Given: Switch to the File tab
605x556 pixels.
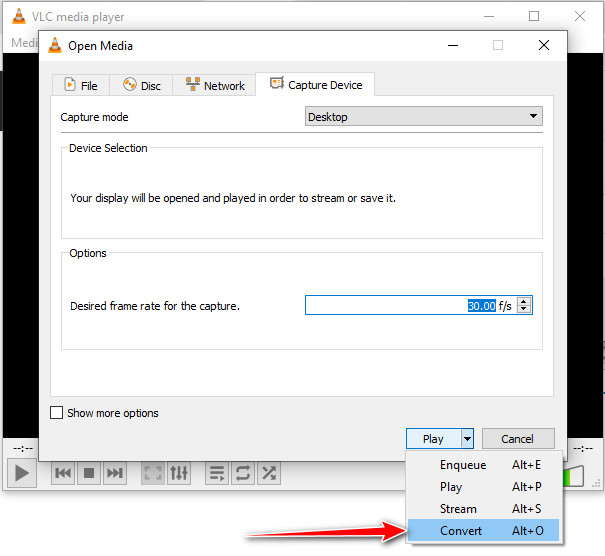Looking at the screenshot, I should (81, 85).
